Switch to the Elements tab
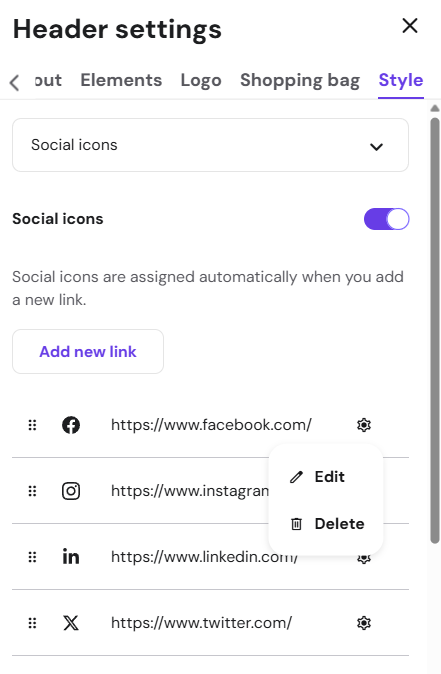Image resolution: width=441 pixels, height=674 pixels. [x=121, y=80]
